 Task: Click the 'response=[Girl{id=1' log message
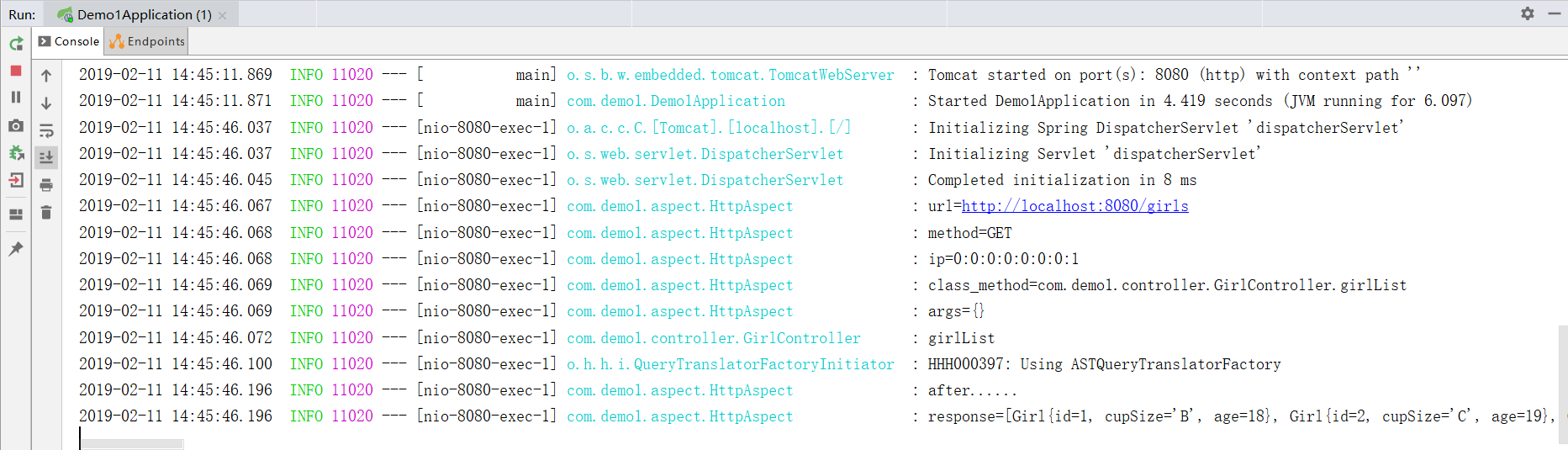(x=1241, y=416)
